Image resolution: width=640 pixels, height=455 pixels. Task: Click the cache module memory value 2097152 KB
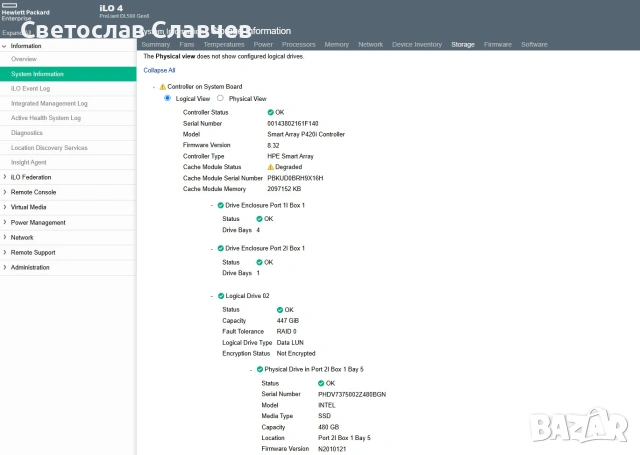pyautogui.click(x=284, y=189)
